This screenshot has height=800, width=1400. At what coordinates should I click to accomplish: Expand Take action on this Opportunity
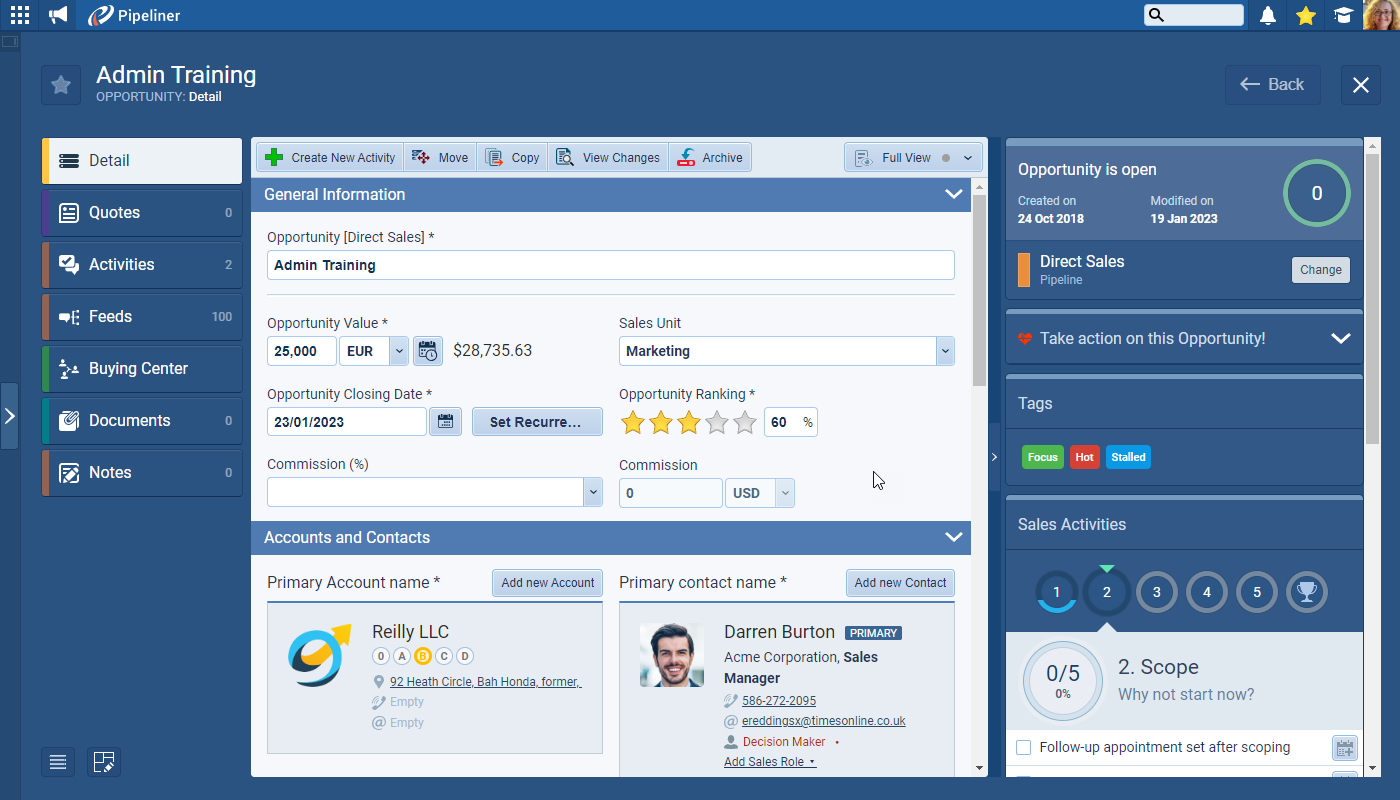tap(1340, 339)
